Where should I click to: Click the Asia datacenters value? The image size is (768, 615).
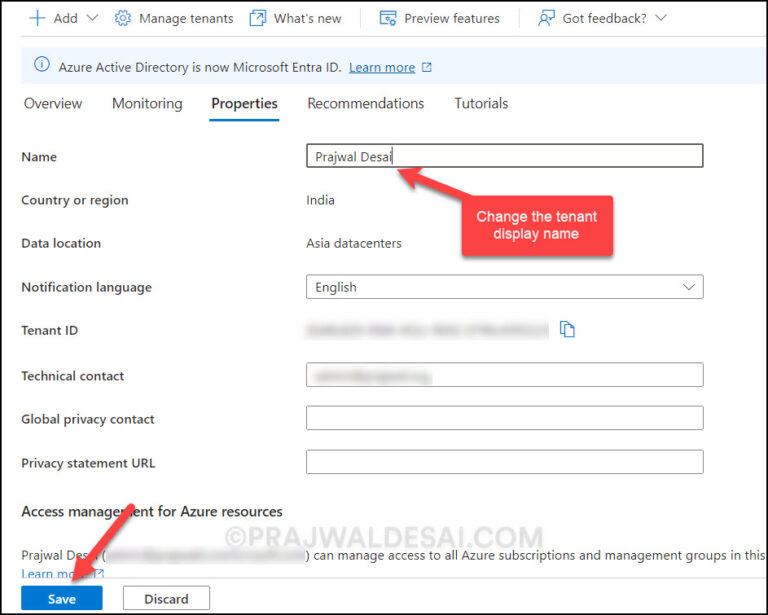click(x=354, y=243)
